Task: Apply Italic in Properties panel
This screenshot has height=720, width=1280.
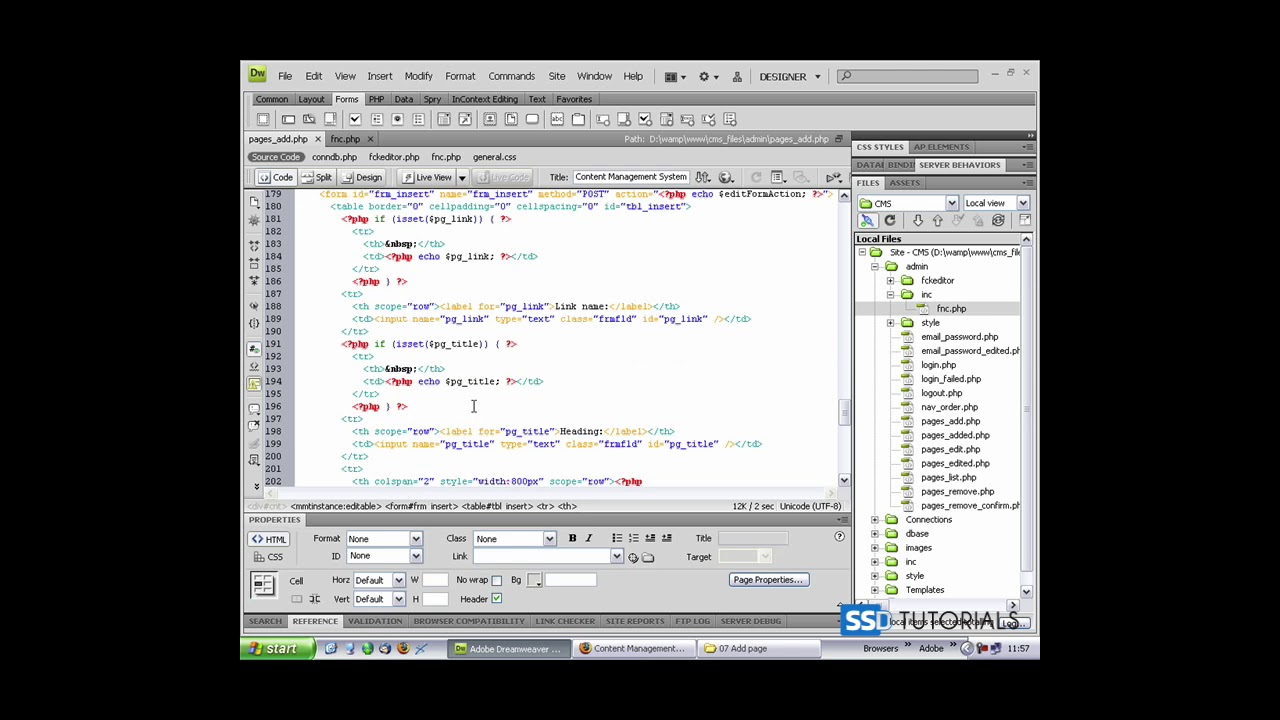Action: 588,538
